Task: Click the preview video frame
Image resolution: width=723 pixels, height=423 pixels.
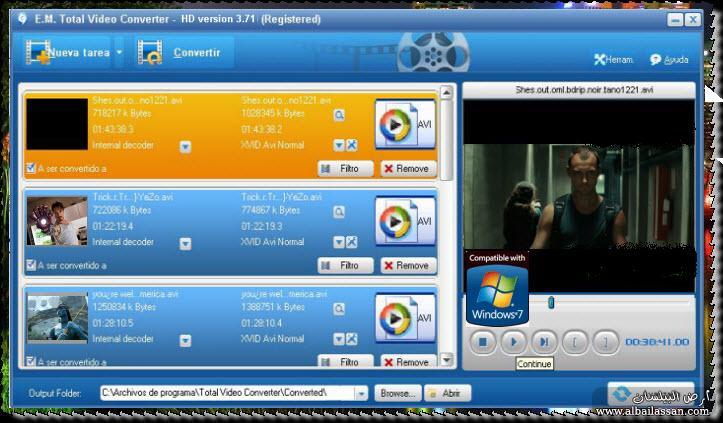Action: [x=579, y=197]
